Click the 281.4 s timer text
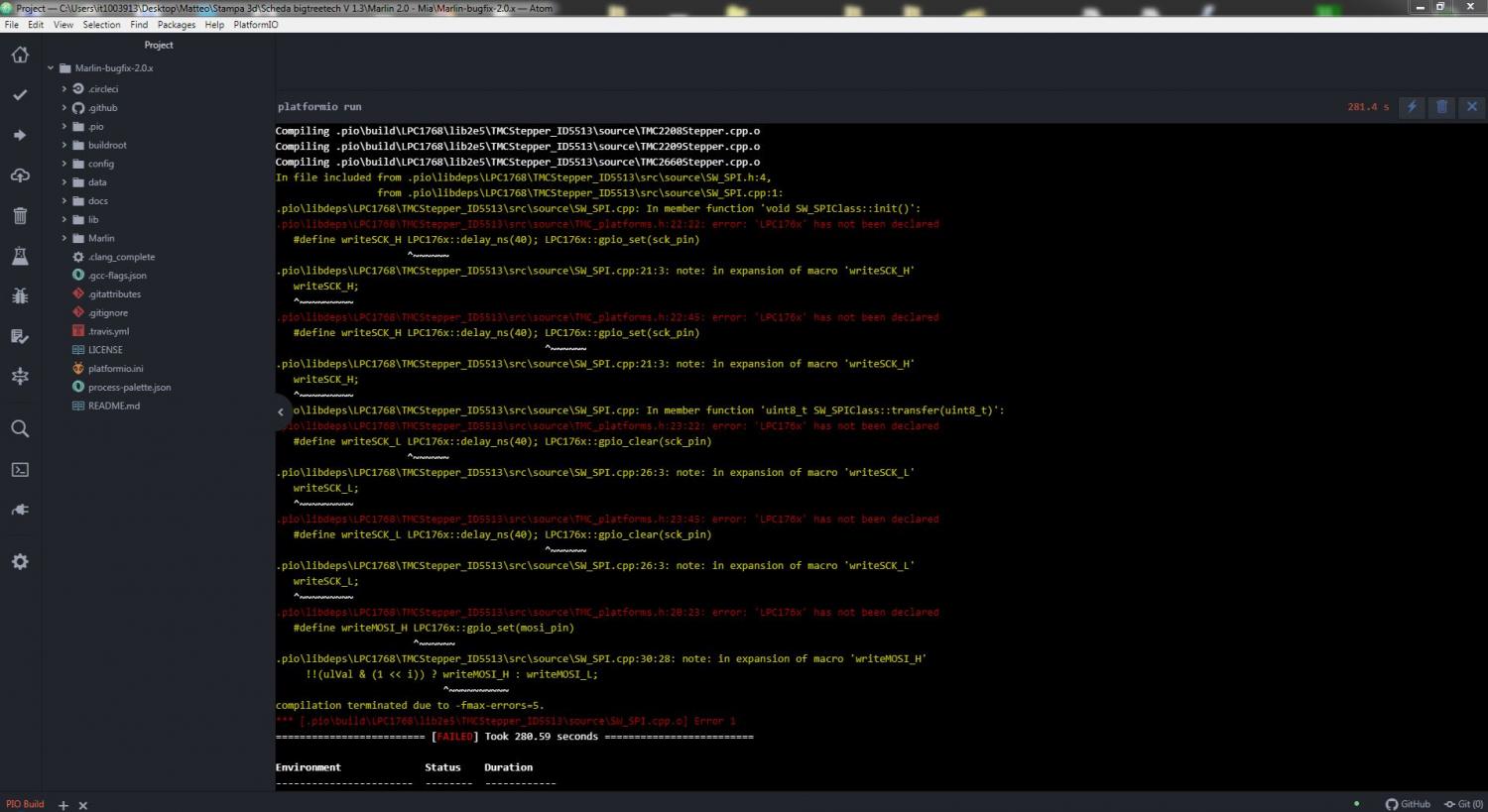 click(1368, 106)
